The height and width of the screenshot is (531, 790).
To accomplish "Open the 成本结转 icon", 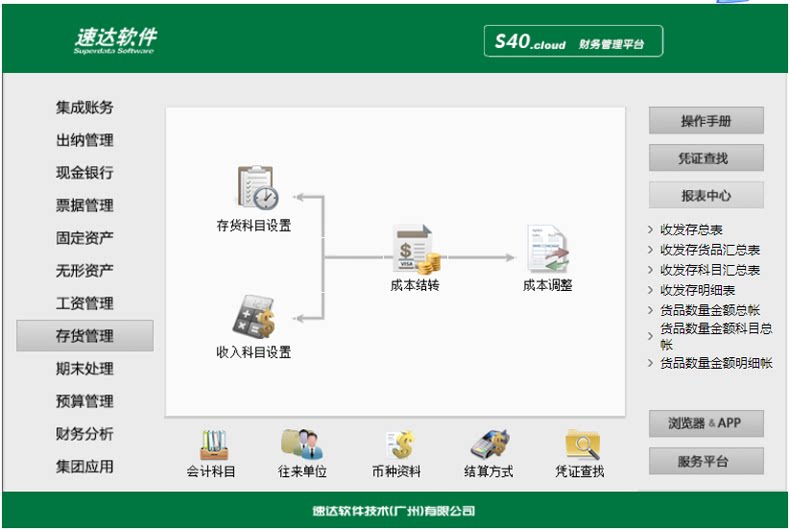I will pos(416,249).
